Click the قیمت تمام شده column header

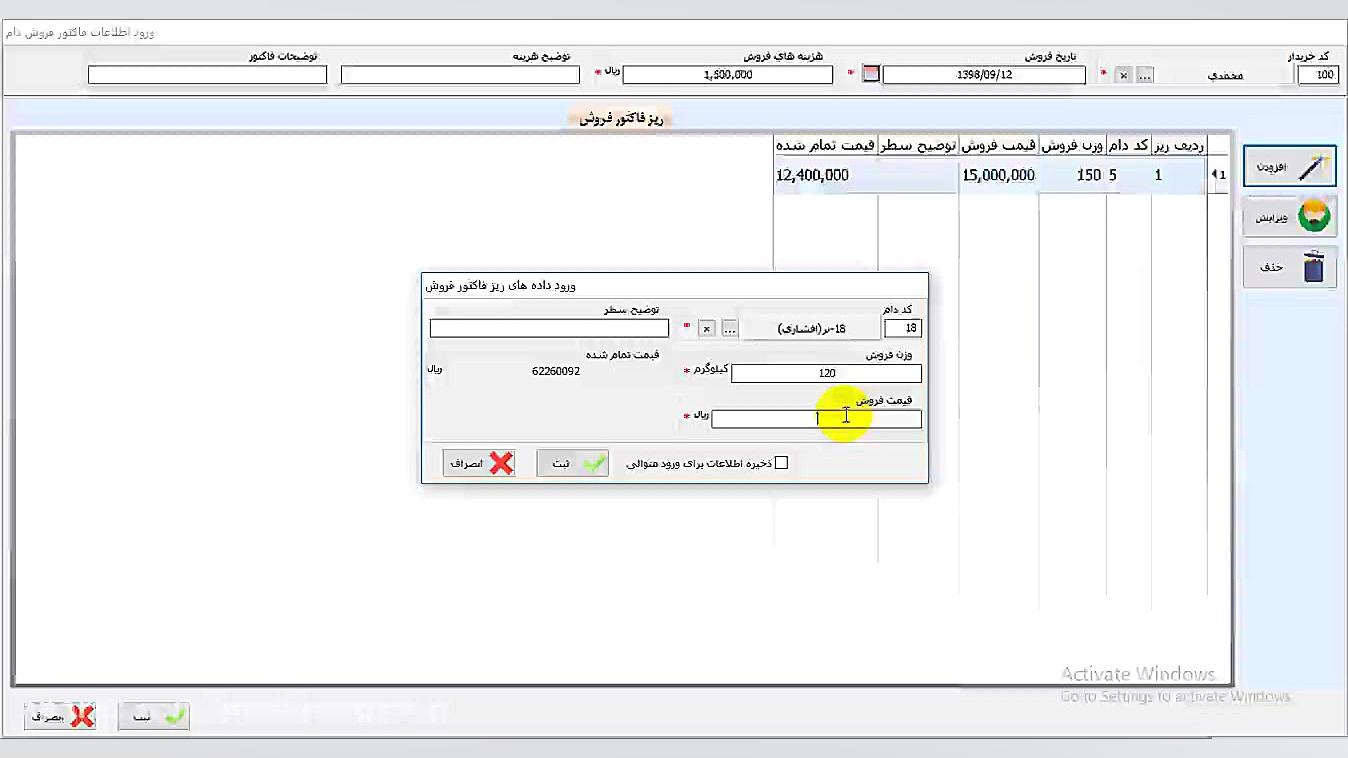825,146
